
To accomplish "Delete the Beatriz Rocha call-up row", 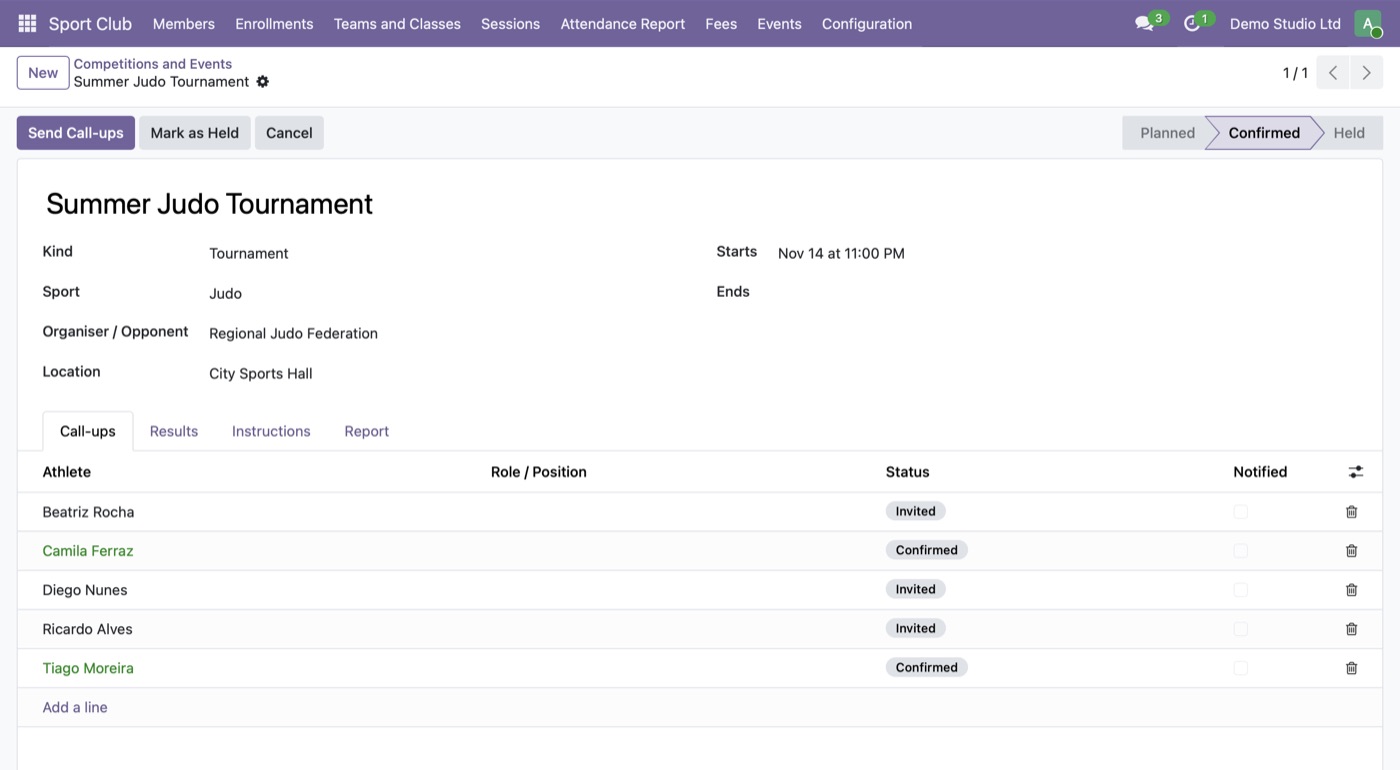I will click(1351, 512).
